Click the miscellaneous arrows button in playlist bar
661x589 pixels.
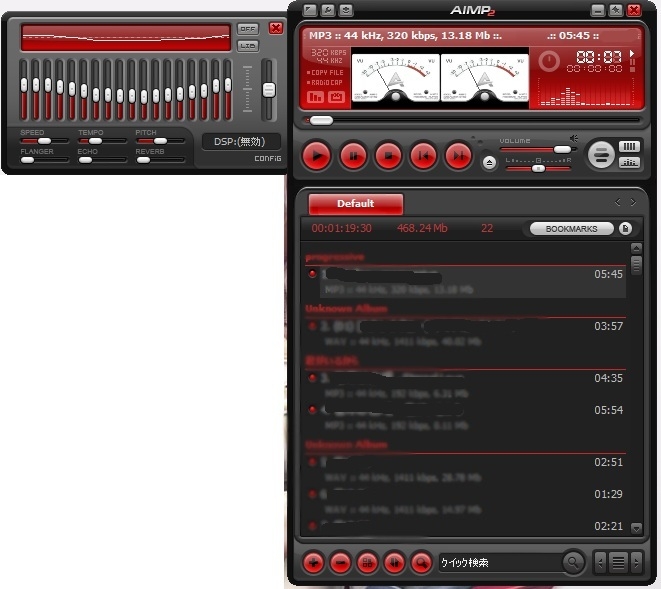[394, 562]
